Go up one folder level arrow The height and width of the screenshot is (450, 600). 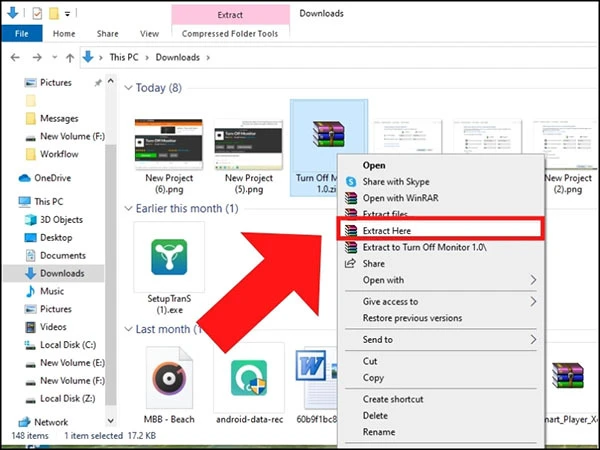(x=70, y=58)
